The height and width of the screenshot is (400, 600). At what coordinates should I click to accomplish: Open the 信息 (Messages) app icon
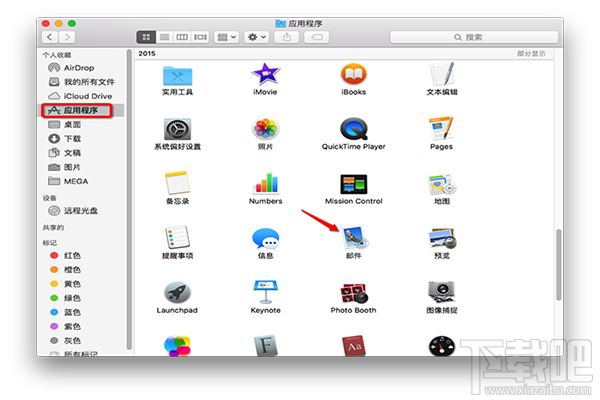click(266, 238)
